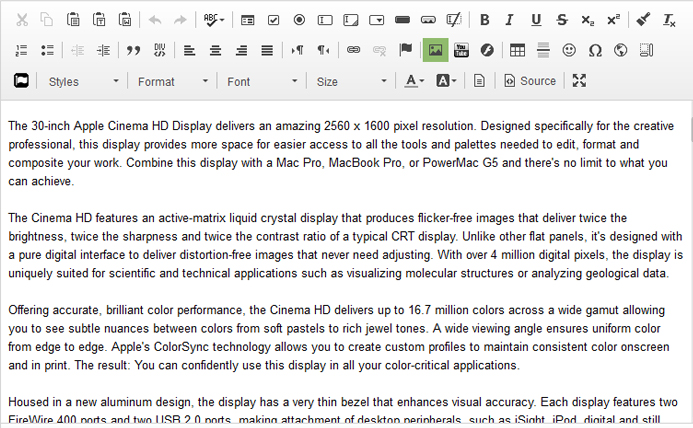
Task: Open the Text Color picker
Action: pos(414,81)
